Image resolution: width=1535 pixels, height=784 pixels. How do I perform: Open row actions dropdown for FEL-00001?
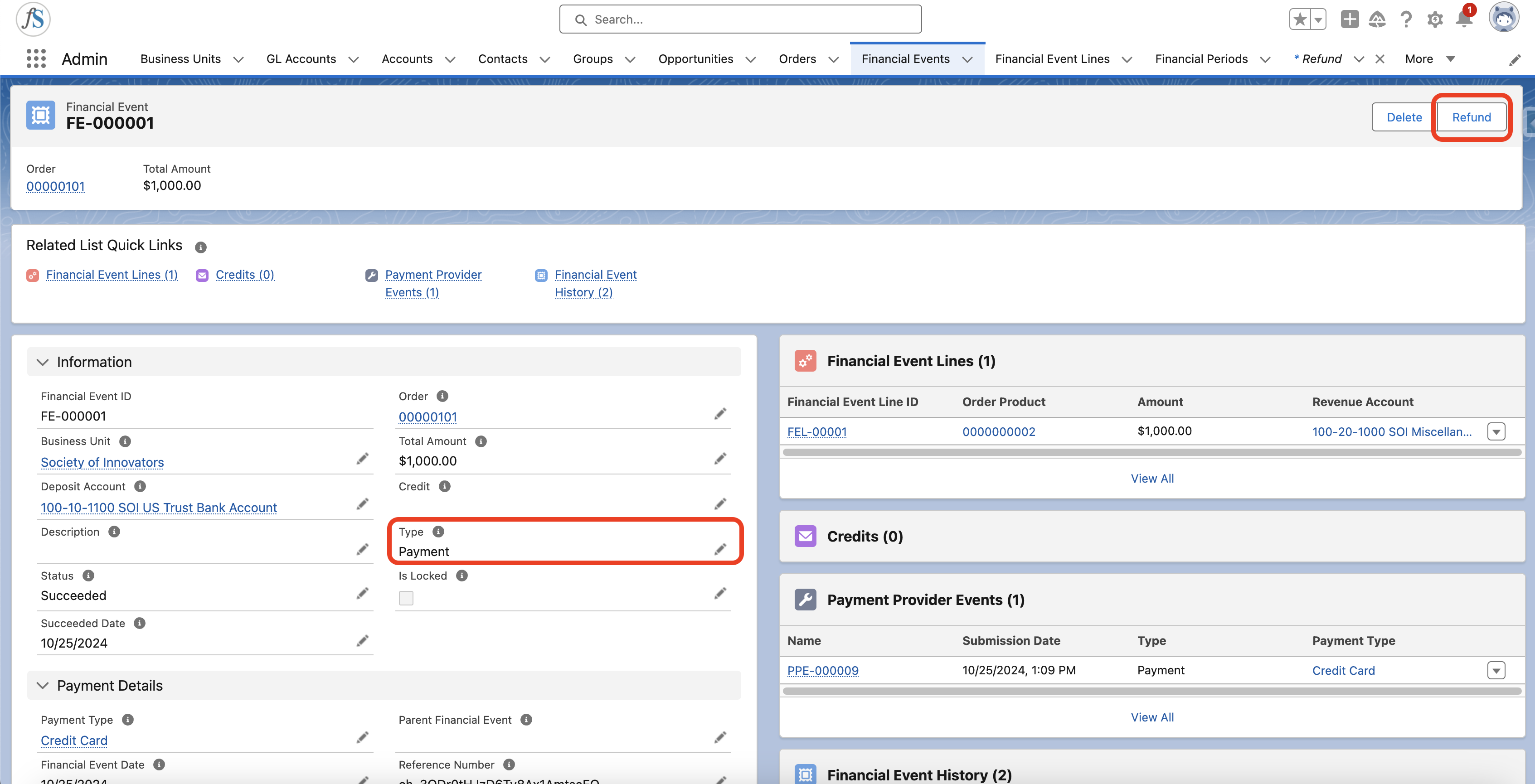(x=1496, y=431)
